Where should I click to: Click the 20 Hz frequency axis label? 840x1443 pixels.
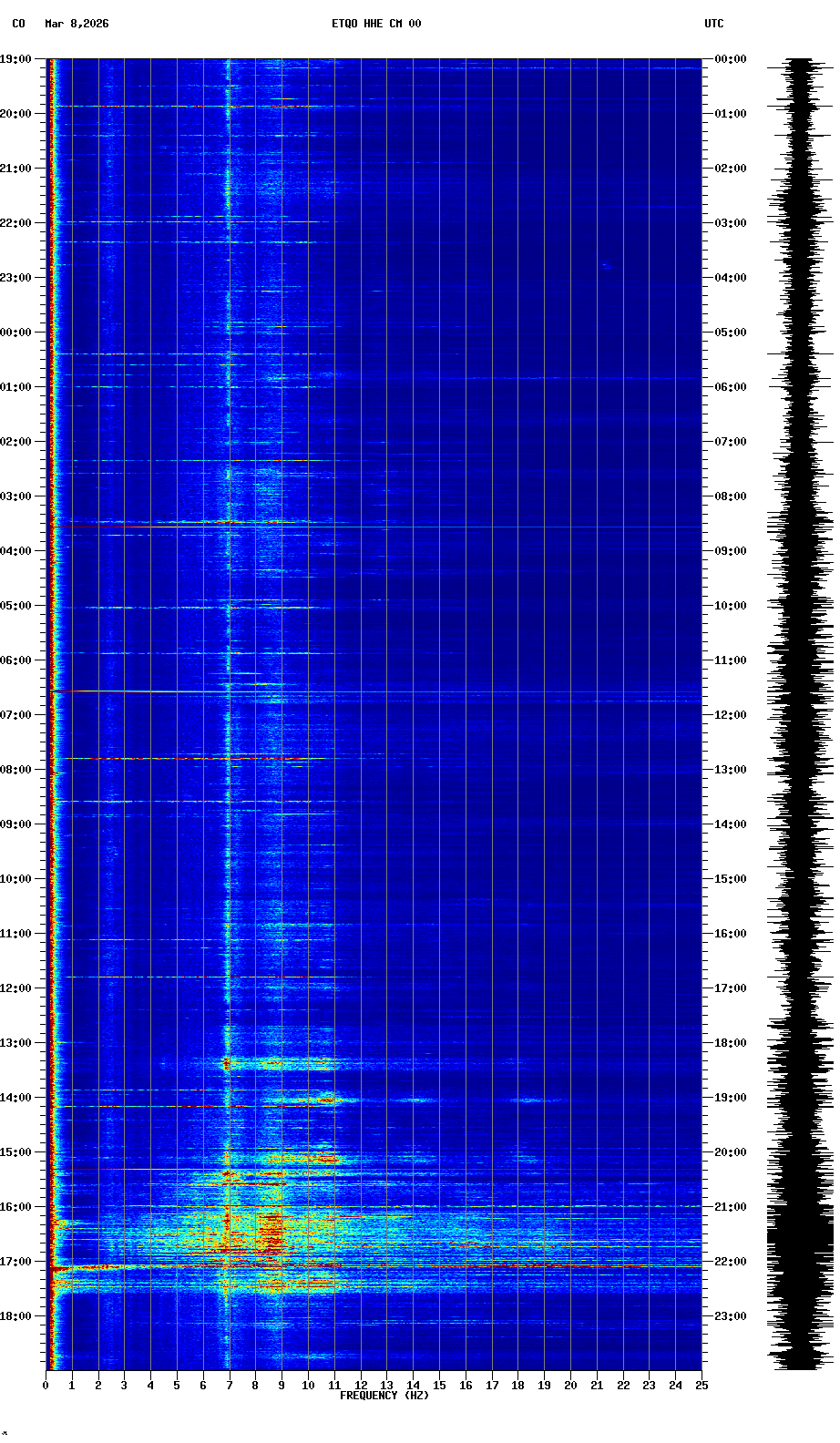click(x=570, y=1386)
